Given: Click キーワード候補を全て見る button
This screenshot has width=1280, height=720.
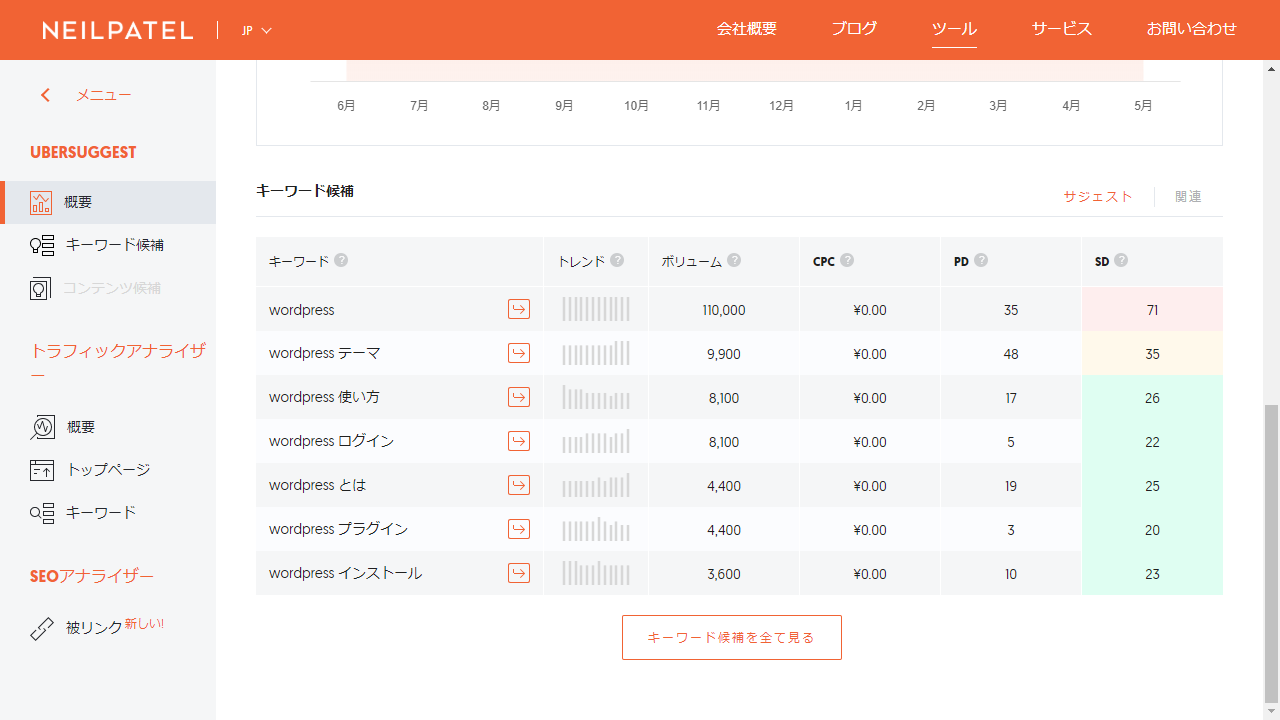Looking at the screenshot, I should [x=732, y=637].
